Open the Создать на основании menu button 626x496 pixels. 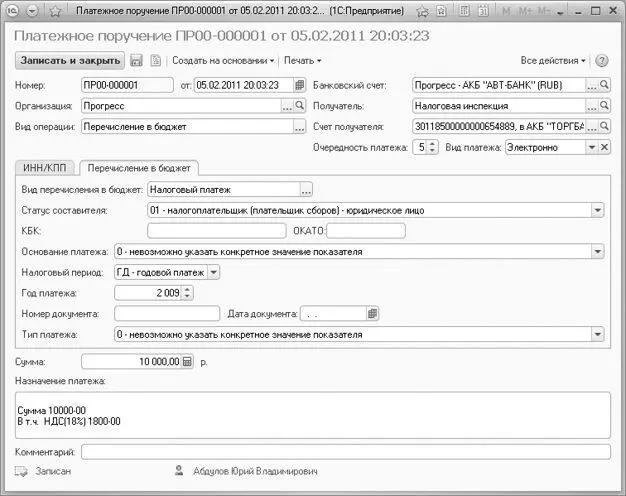click(221, 60)
